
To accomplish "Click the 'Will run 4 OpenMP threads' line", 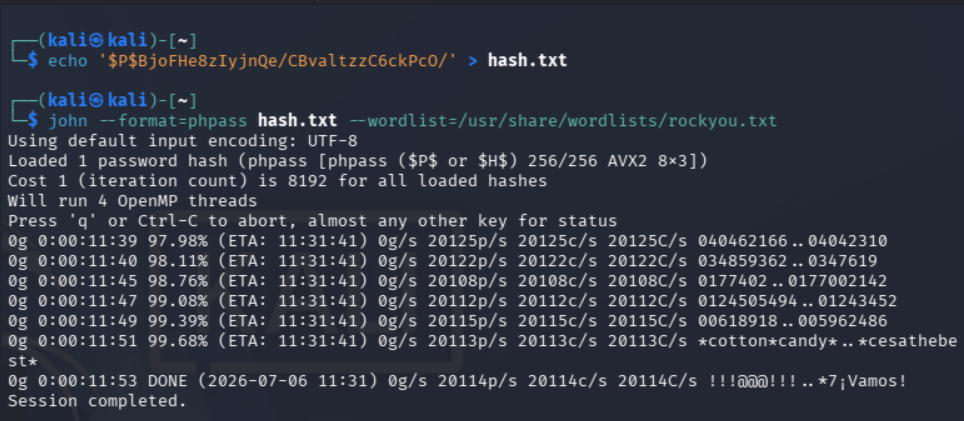I will click(x=132, y=201).
